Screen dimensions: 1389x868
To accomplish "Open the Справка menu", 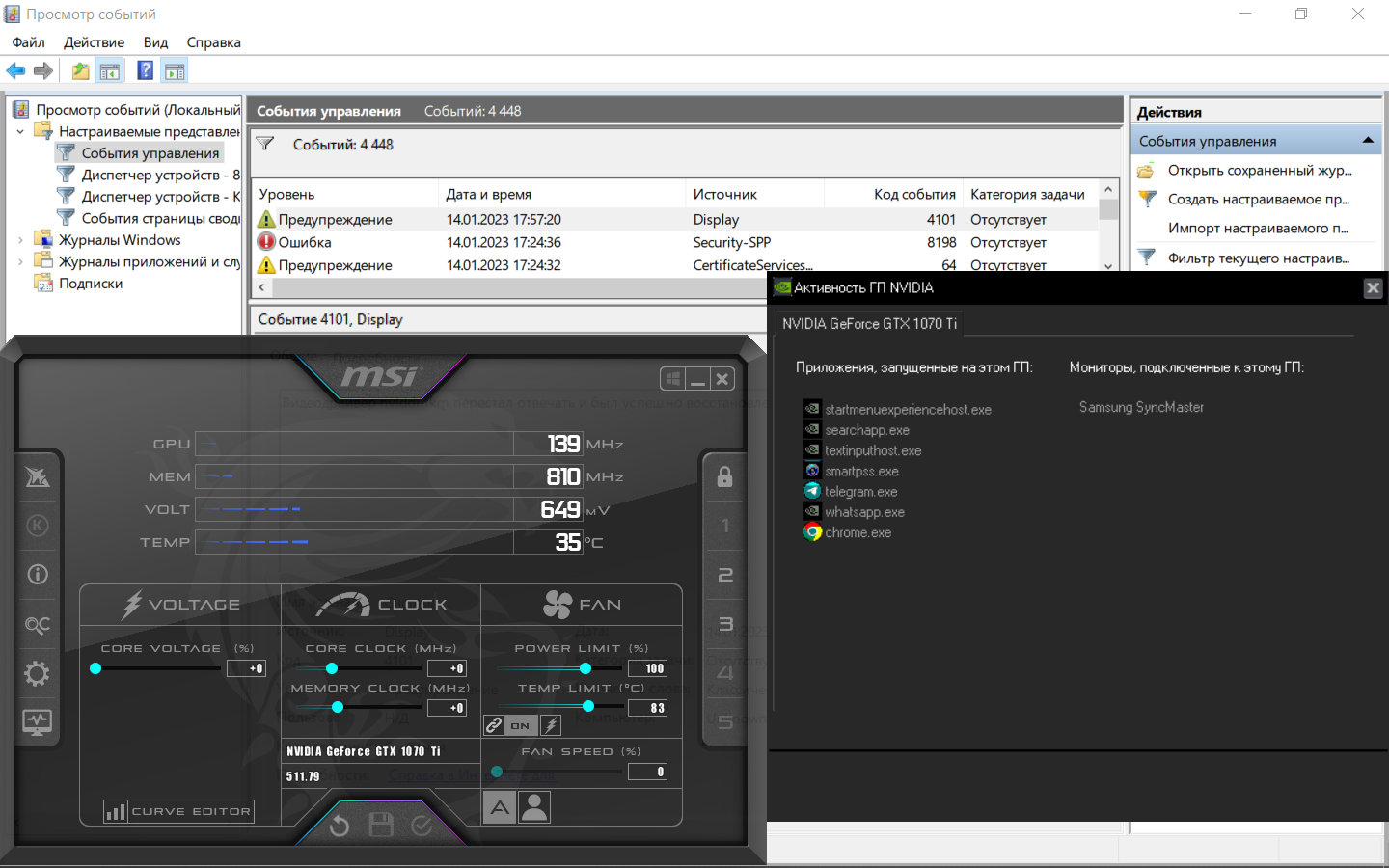I will [213, 42].
